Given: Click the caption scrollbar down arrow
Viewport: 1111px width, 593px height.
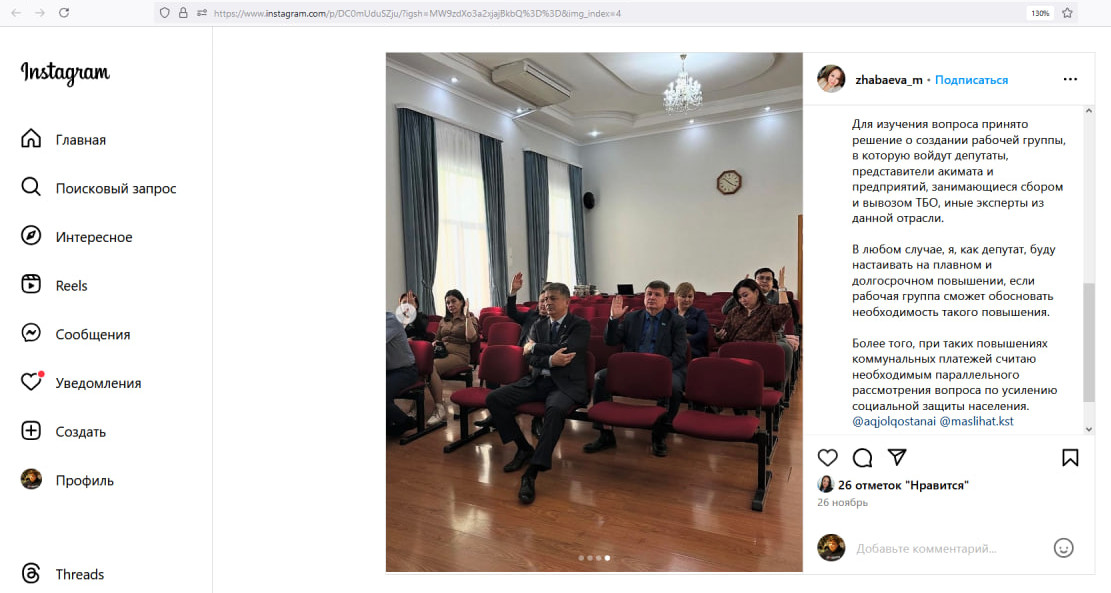Looking at the screenshot, I should 1089,429.
